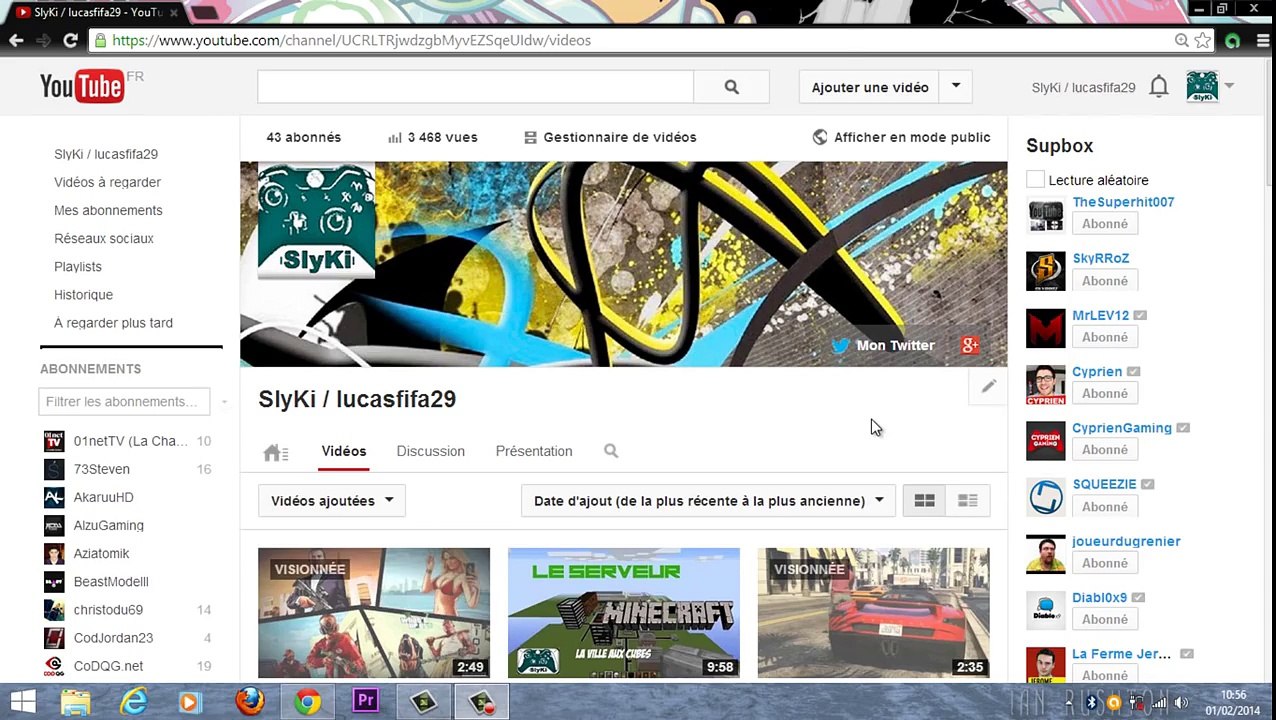Viewport: 1276px width, 720px height.
Task: Open Vidéos à regarder in sidebar
Action: [107, 182]
